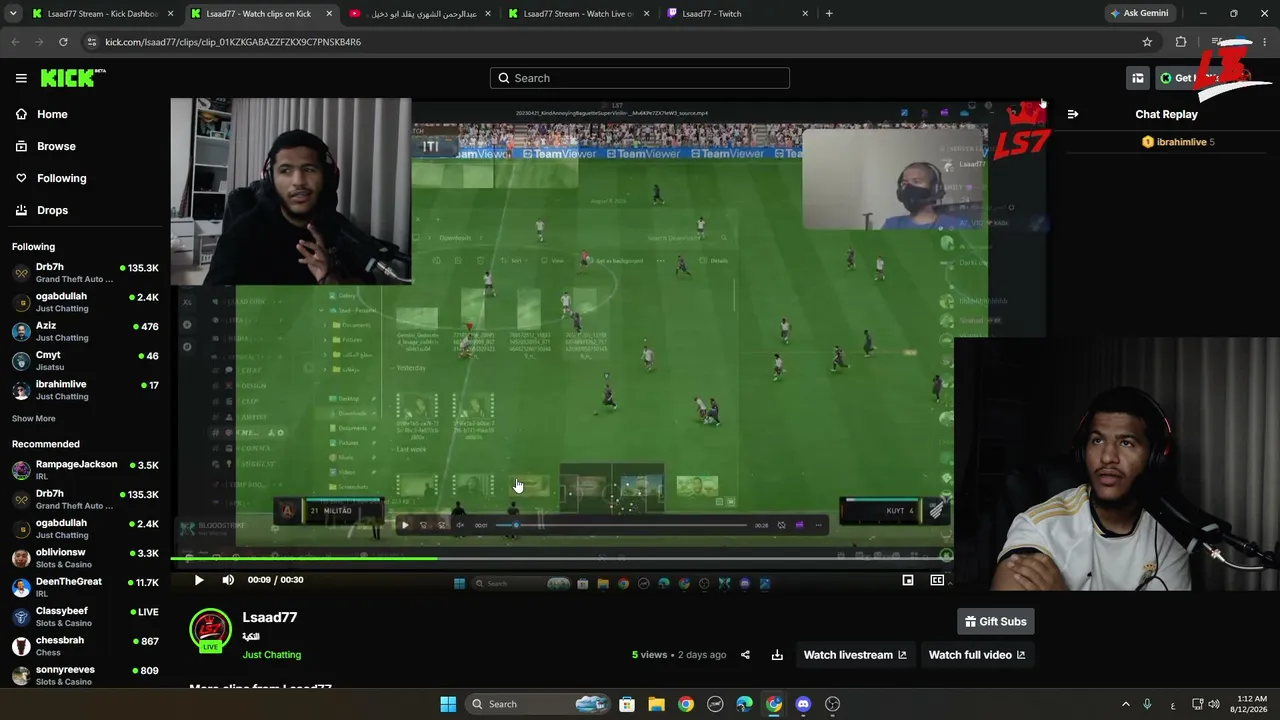Open a new browser tab
Image resolution: width=1280 pixels, height=720 pixels.
click(829, 14)
